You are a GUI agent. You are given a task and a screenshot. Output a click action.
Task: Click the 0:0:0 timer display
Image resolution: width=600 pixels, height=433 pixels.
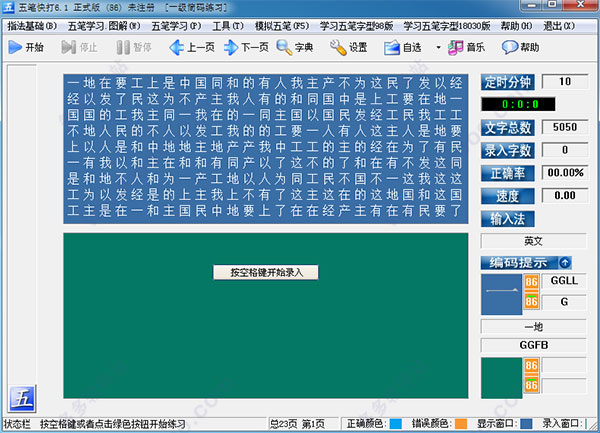click(518, 104)
